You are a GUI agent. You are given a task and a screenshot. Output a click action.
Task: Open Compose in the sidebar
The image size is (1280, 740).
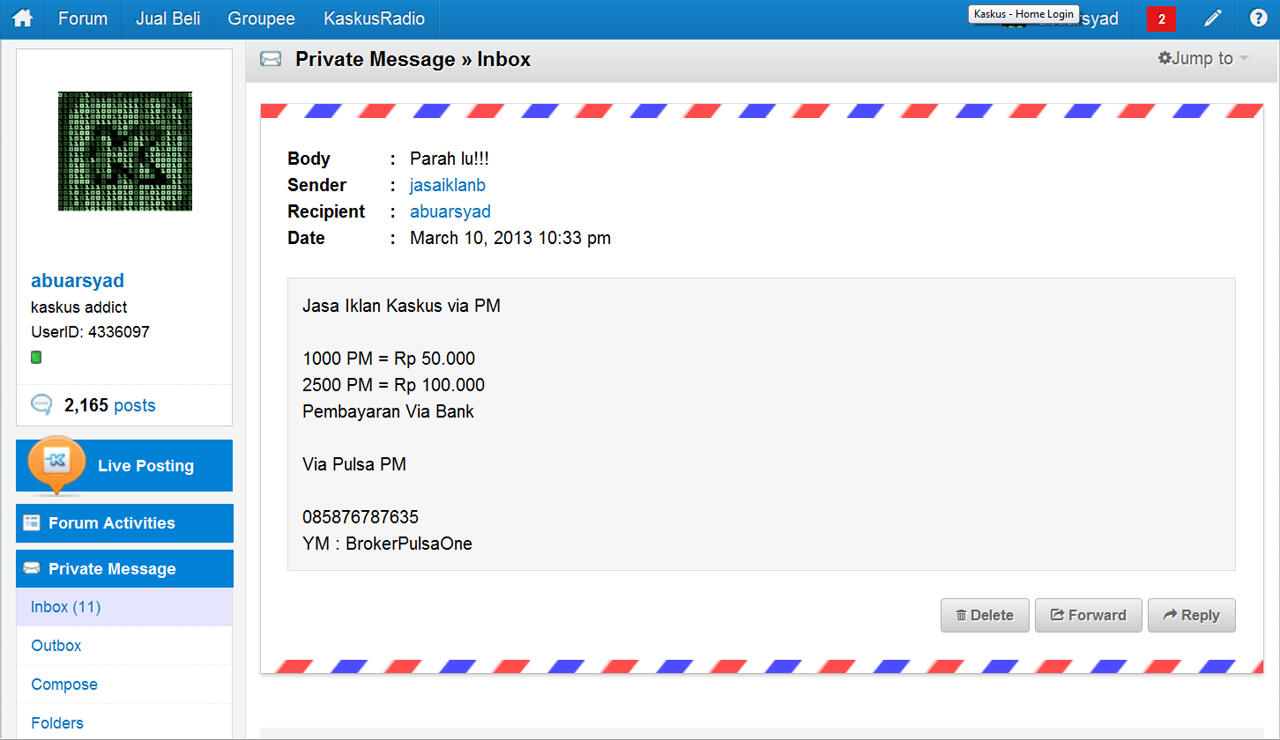64,685
